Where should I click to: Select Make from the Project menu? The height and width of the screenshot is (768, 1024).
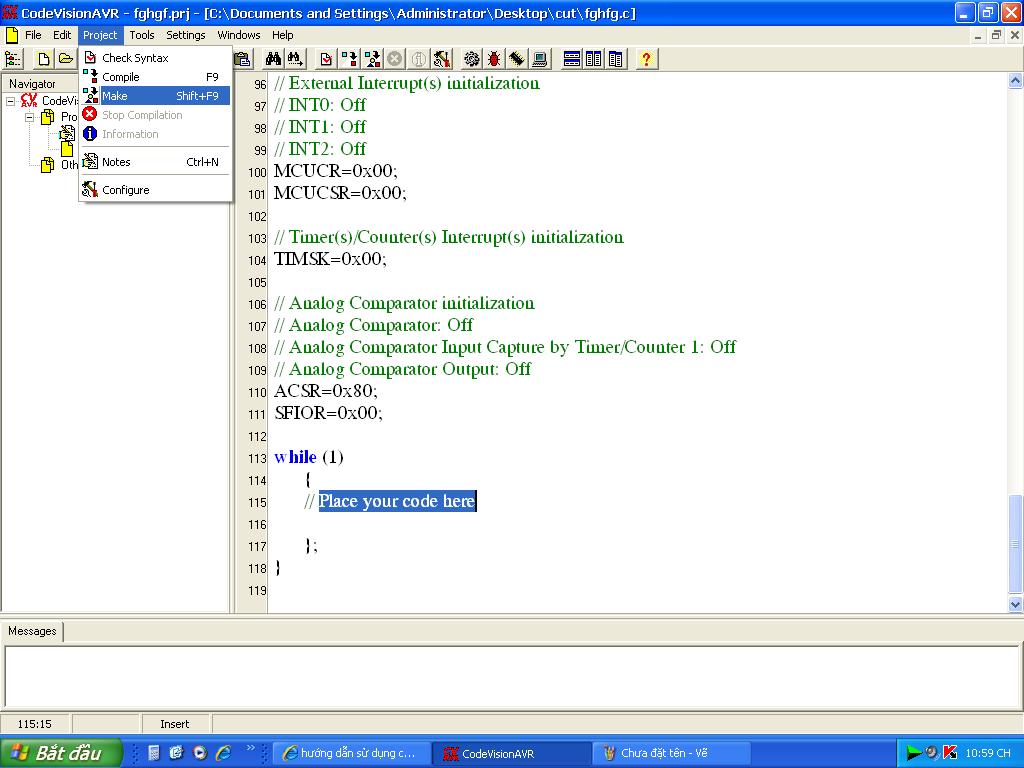pos(115,96)
